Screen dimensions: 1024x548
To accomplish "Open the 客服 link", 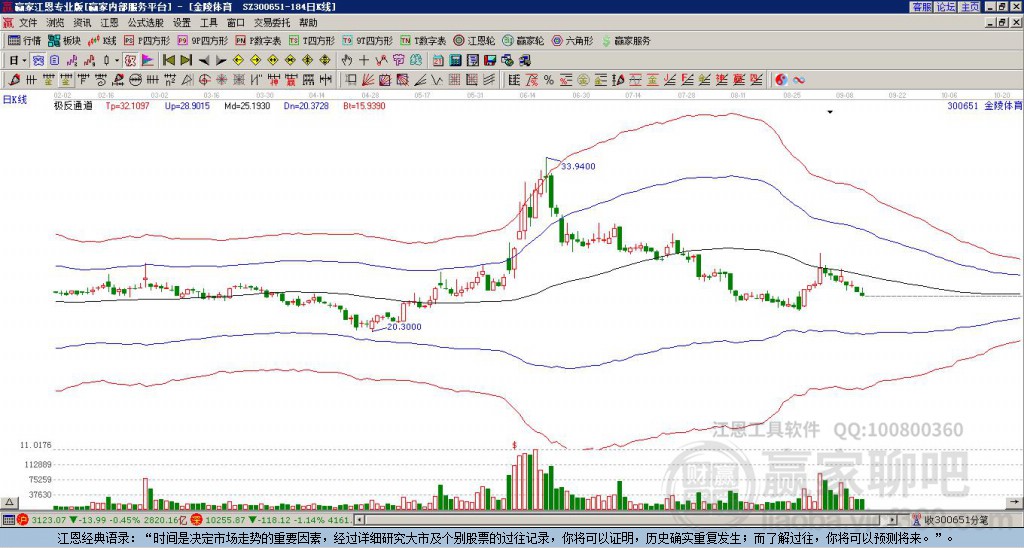I will (x=921, y=7).
